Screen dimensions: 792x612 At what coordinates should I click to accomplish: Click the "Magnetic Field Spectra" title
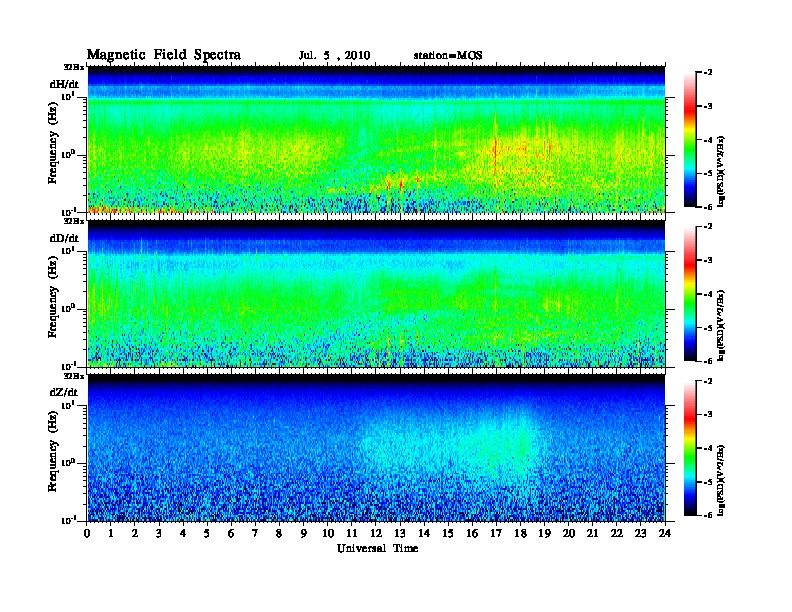click(x=164, y=55)
